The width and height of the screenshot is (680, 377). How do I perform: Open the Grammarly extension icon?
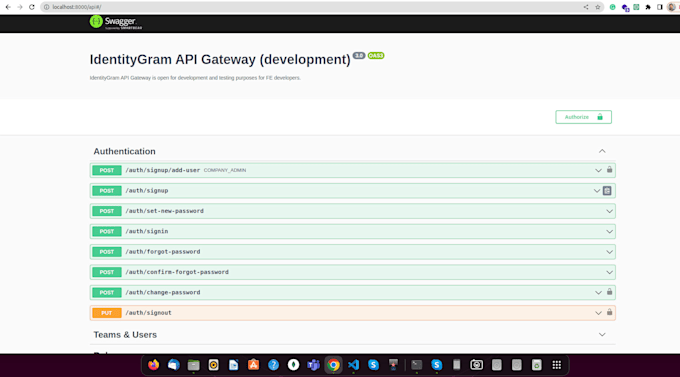click(612, 7)
